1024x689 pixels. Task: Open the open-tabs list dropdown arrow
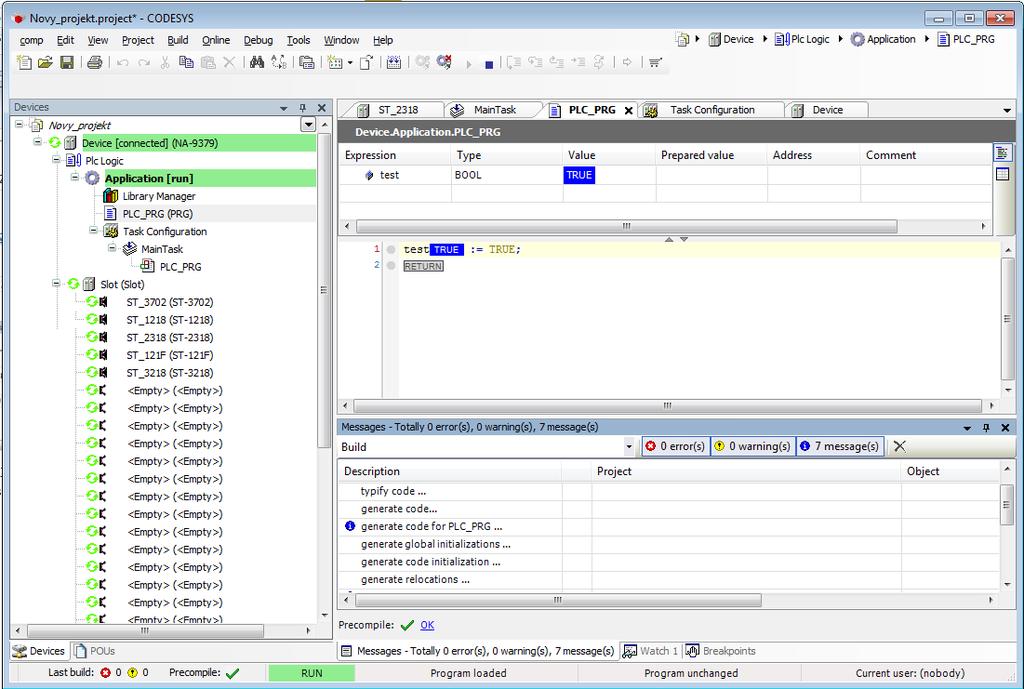(1006, 110)
